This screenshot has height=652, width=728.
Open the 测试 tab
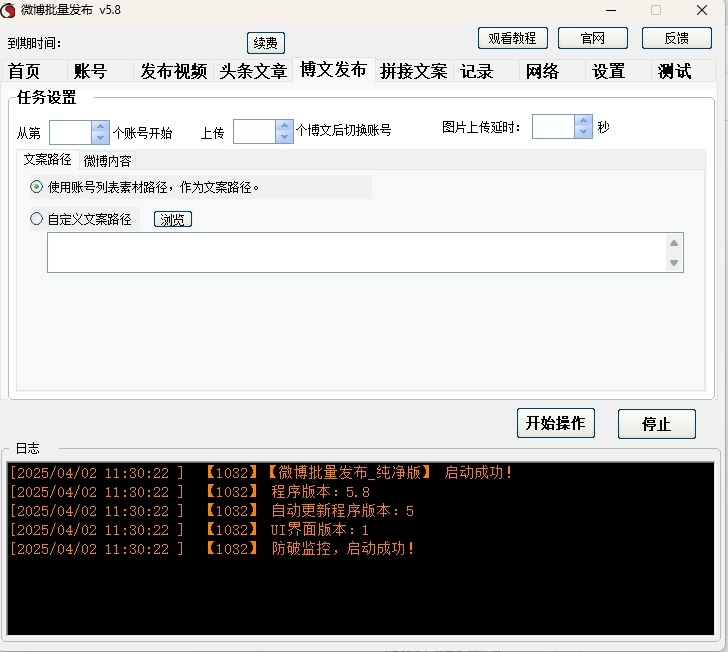pos(683,72)
